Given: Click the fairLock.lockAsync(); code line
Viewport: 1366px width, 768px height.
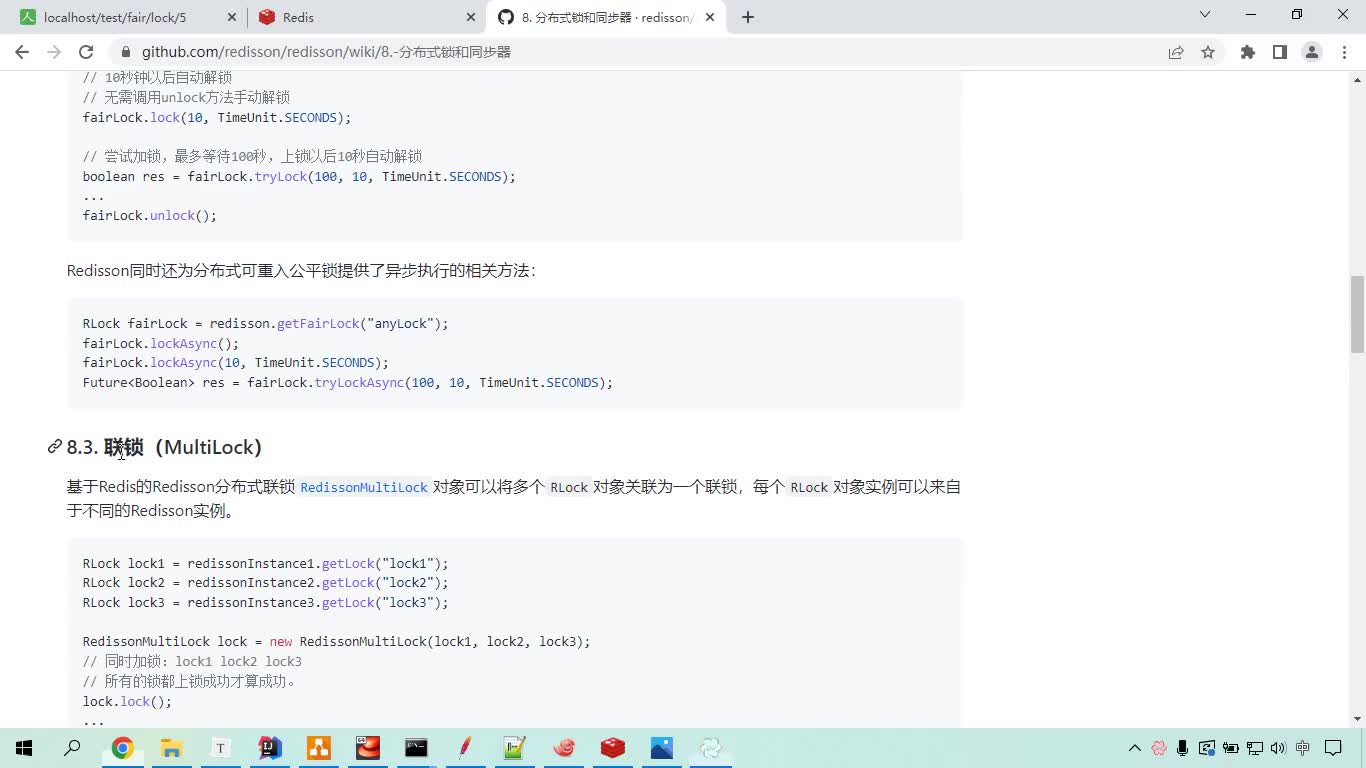Looking at the screenshot, I should pos(161,344).
